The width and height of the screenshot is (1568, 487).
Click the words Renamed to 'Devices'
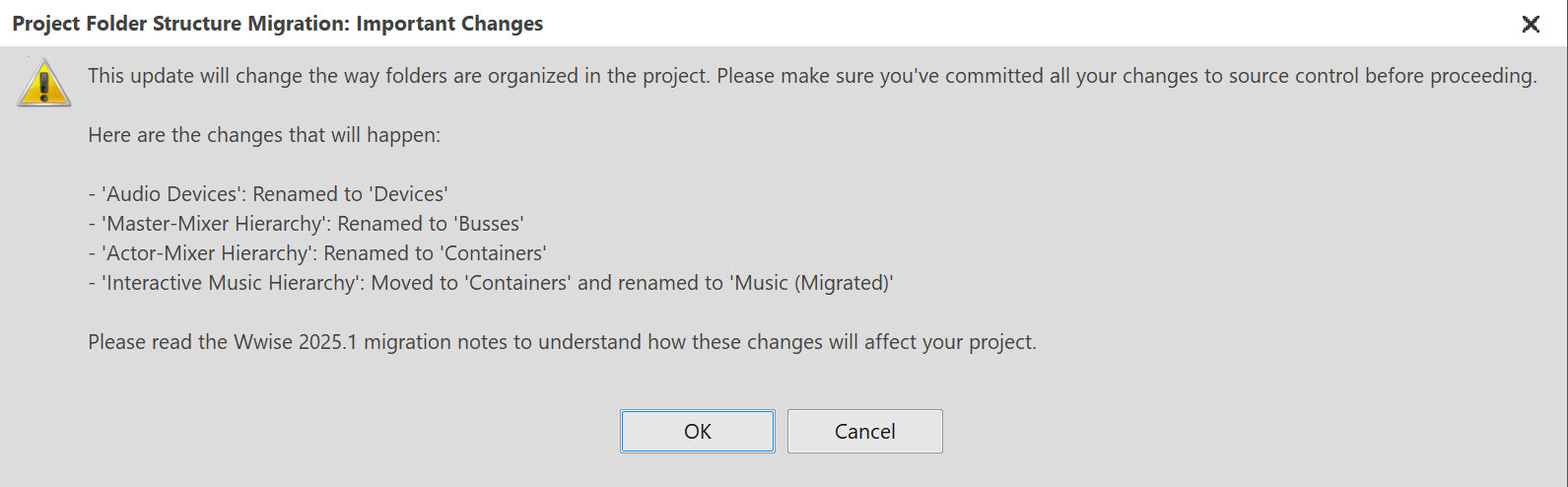(350, 194)
